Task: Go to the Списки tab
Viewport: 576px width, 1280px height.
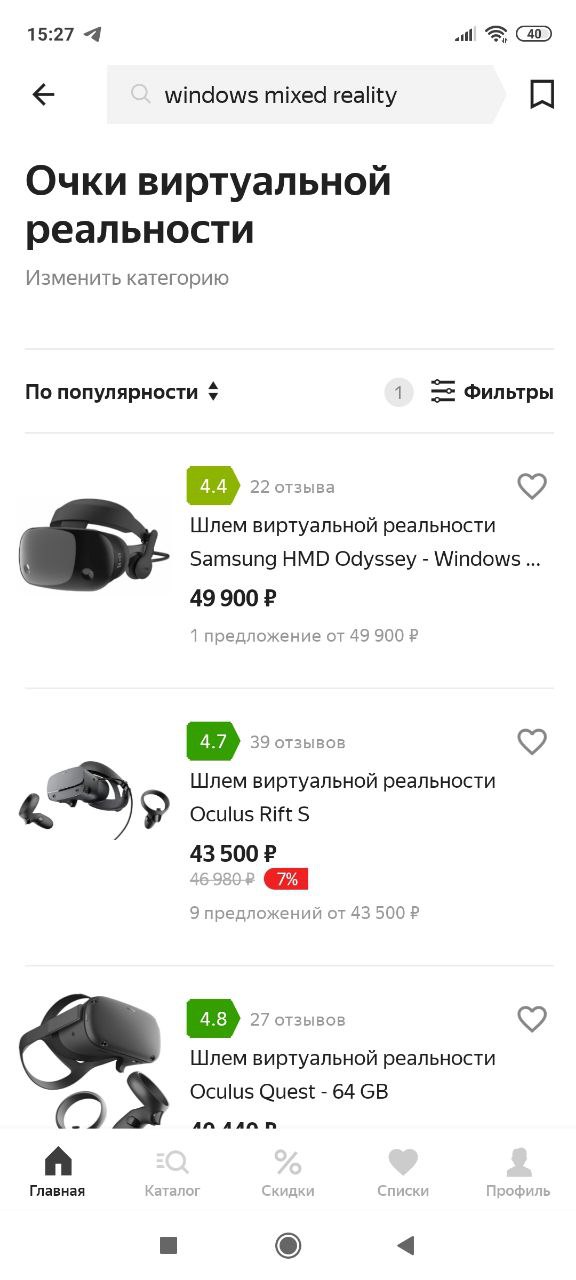Action: 403,1173
